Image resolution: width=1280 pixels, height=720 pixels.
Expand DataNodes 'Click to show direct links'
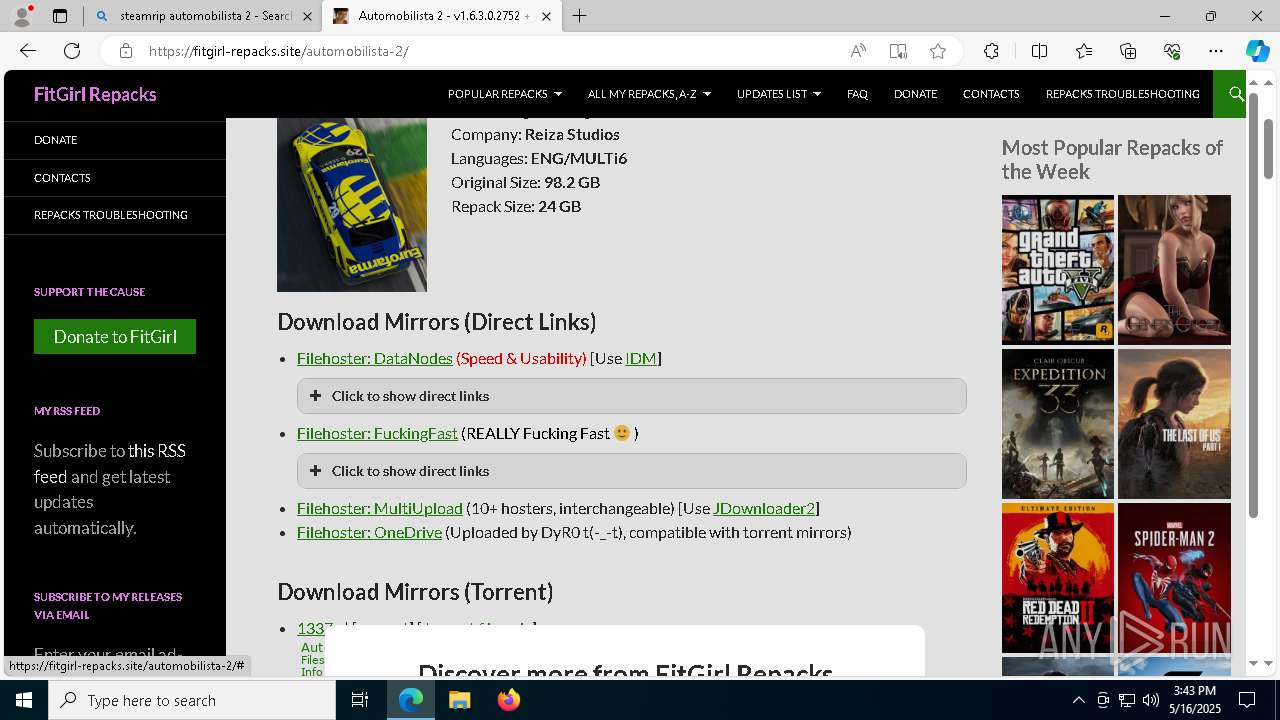click(631, 396)
